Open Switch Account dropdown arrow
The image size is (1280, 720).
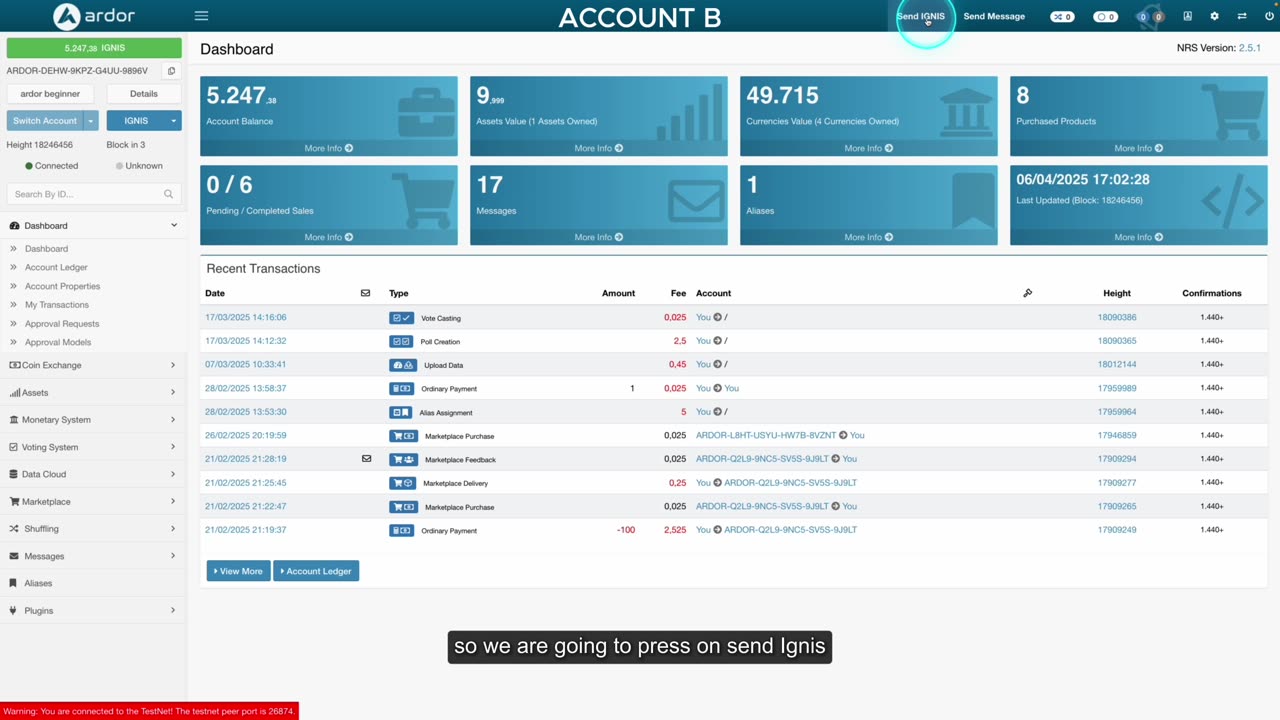pos(90,121)
